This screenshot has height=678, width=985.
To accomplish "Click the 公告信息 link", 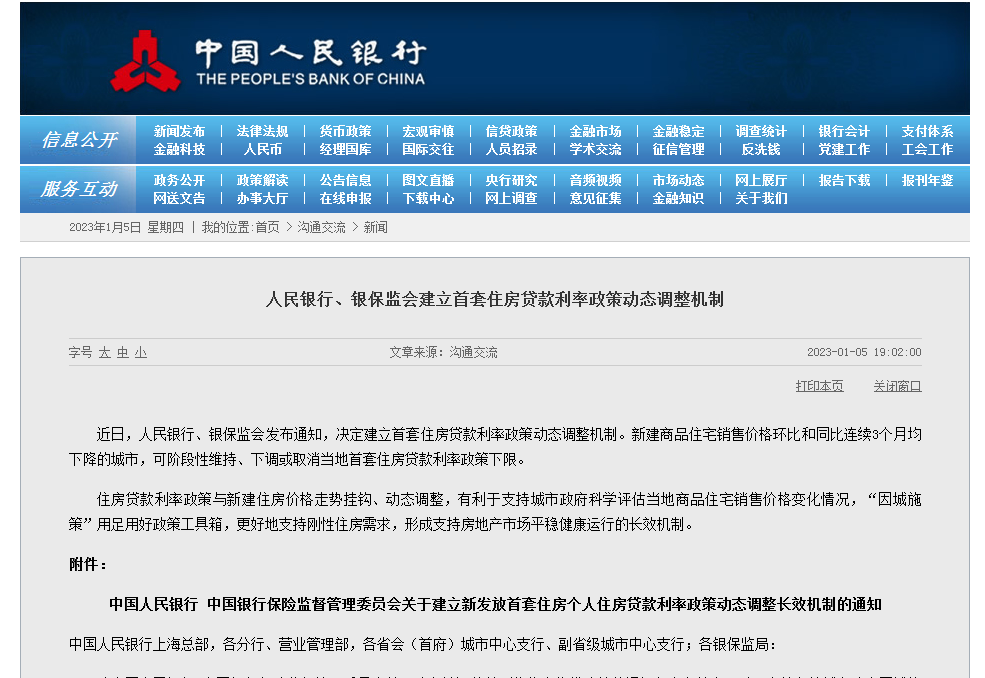I will click(345, 180).
